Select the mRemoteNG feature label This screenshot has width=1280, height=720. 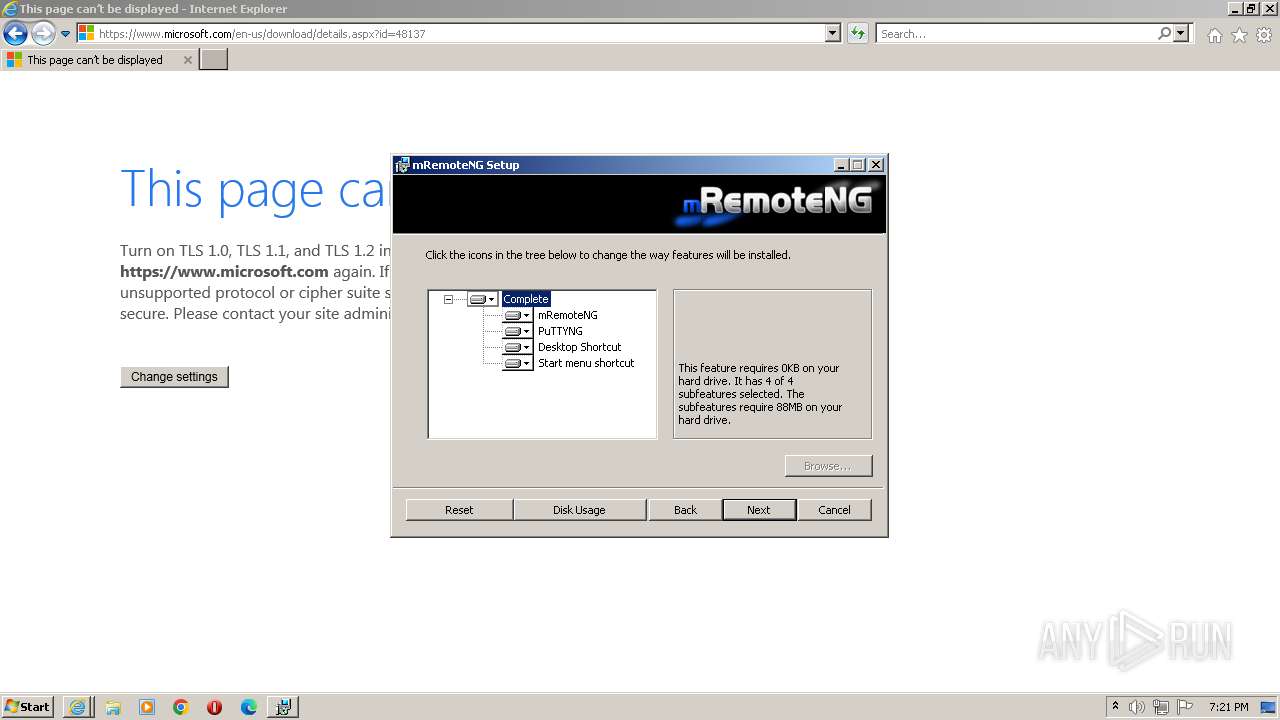click(x=568, y=315)
